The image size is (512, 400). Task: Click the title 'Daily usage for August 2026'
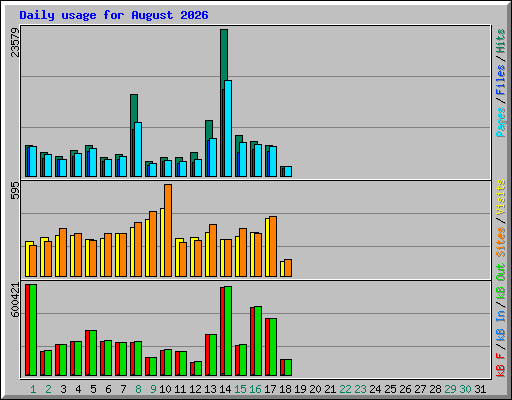(x=114, y=15)
